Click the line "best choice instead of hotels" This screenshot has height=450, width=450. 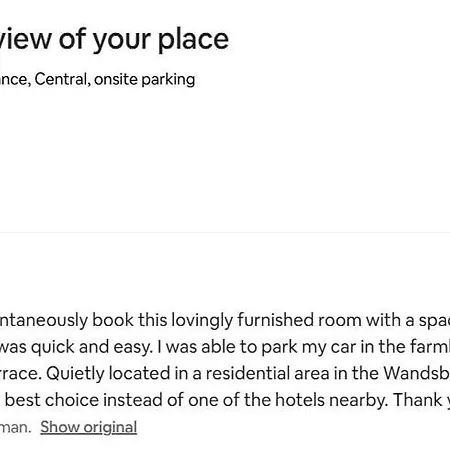(x=225, y=400)
